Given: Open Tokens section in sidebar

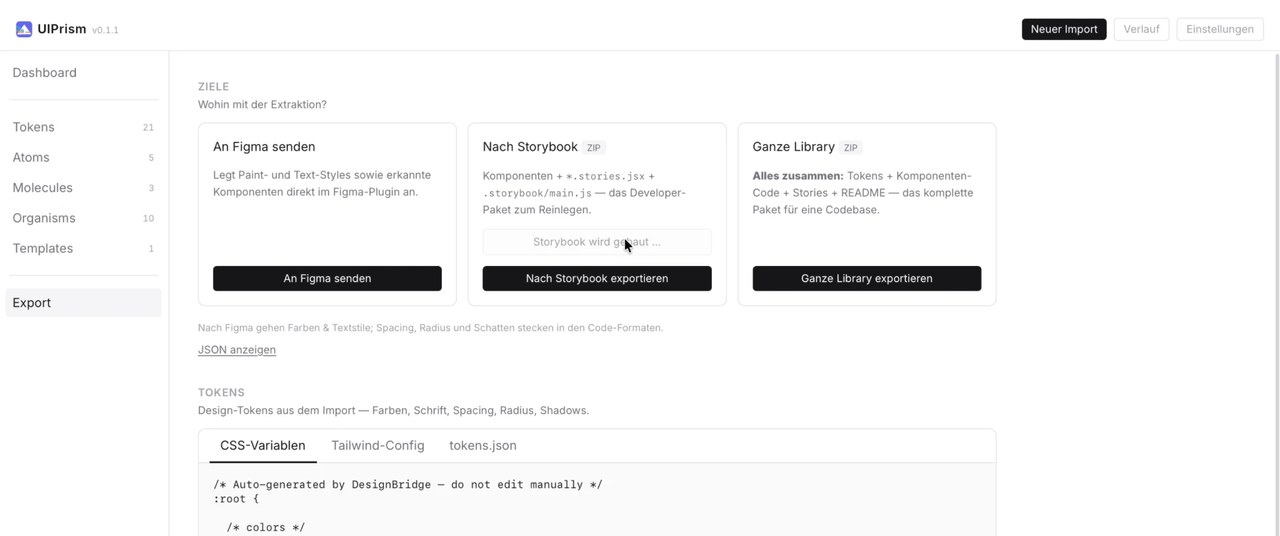Looking at the screenshot, I should click(x=83, y=127).
